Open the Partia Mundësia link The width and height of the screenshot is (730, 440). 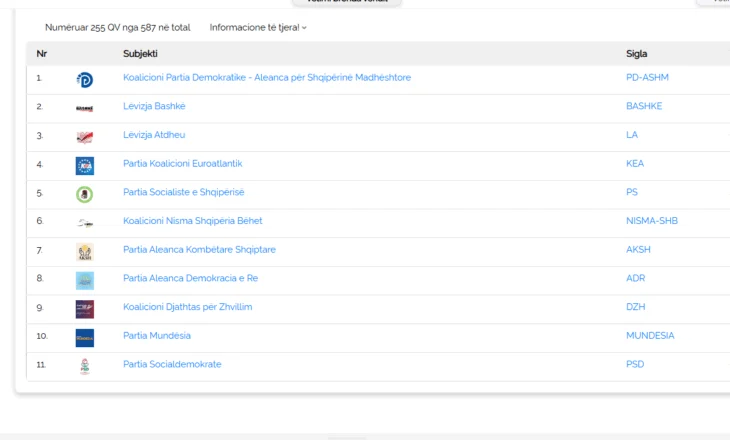157,336
